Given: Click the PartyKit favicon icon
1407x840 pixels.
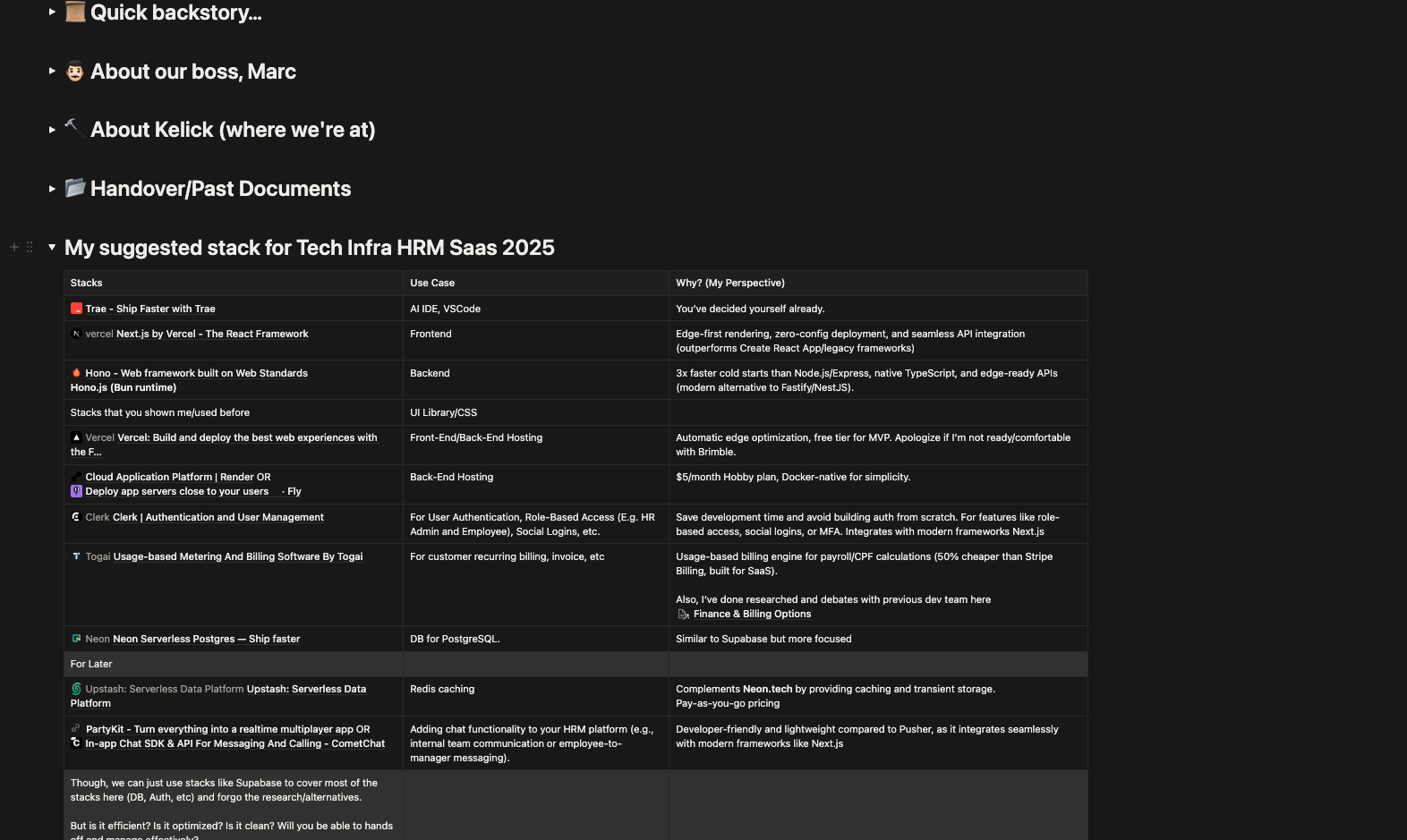Looking at the screenshot, I should click(x=76, y=729).
